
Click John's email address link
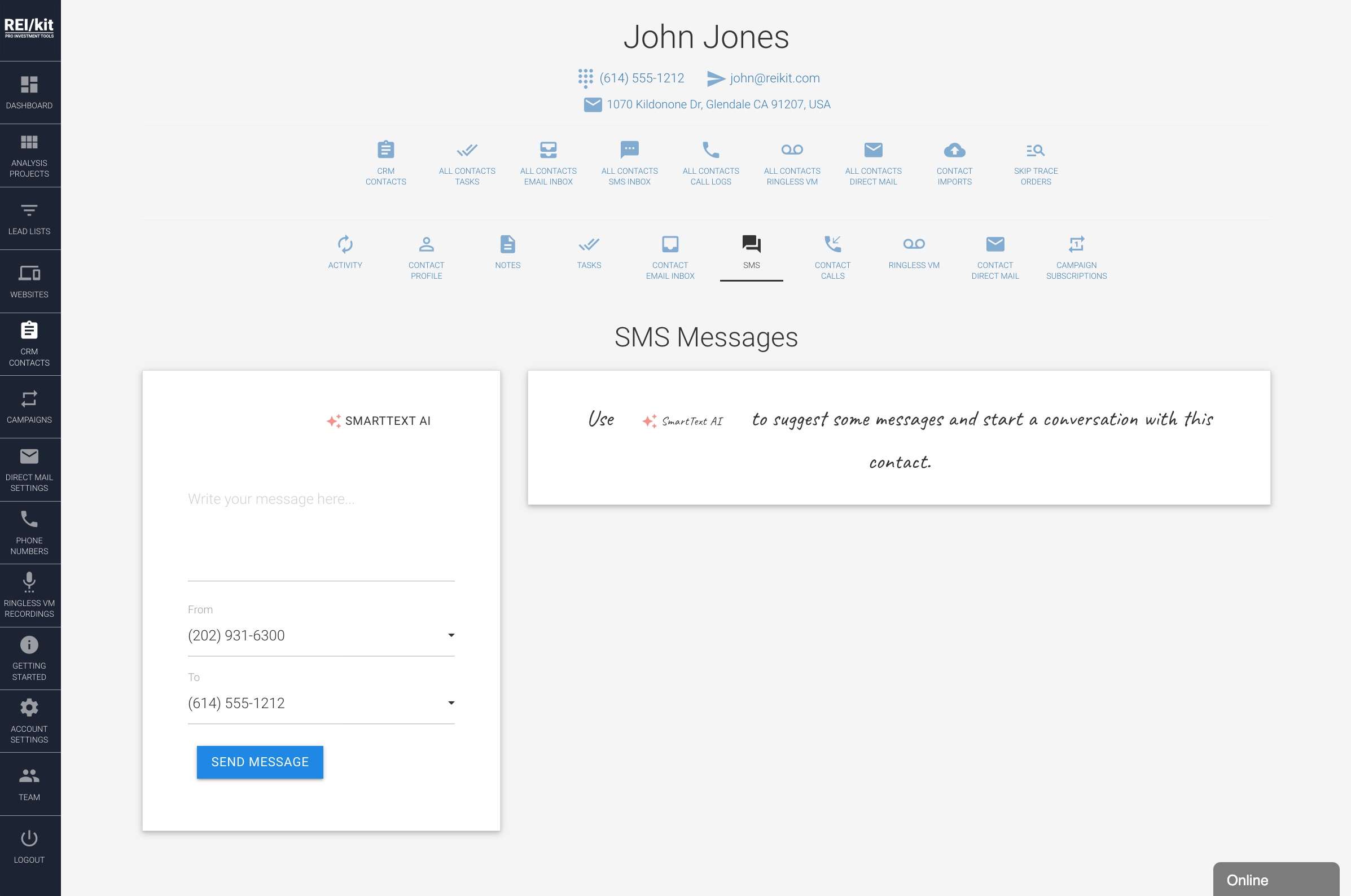[x=774, y=78]
